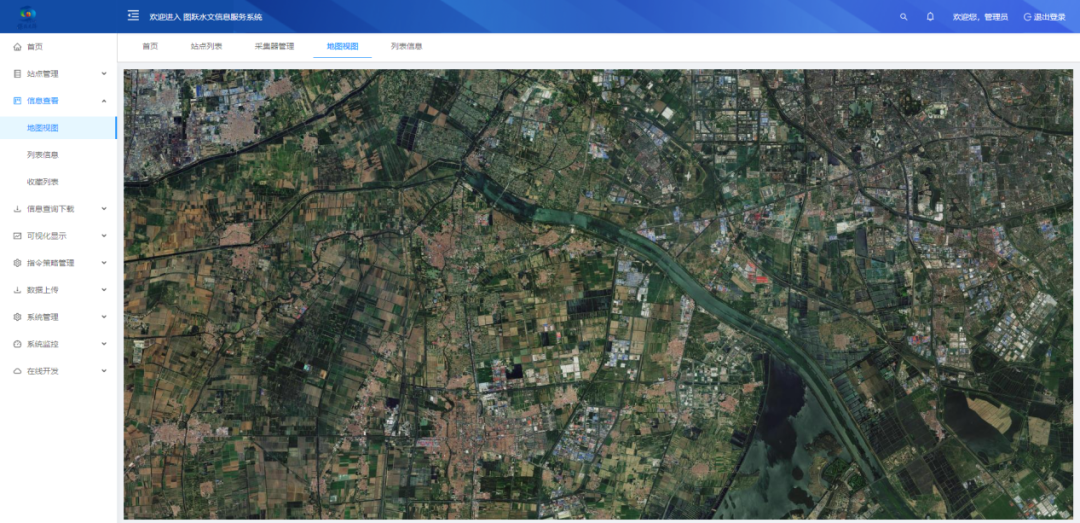Open 收藏列表 in the sidebar
The height and width of the screenshot is (523, 1080).
43,182
